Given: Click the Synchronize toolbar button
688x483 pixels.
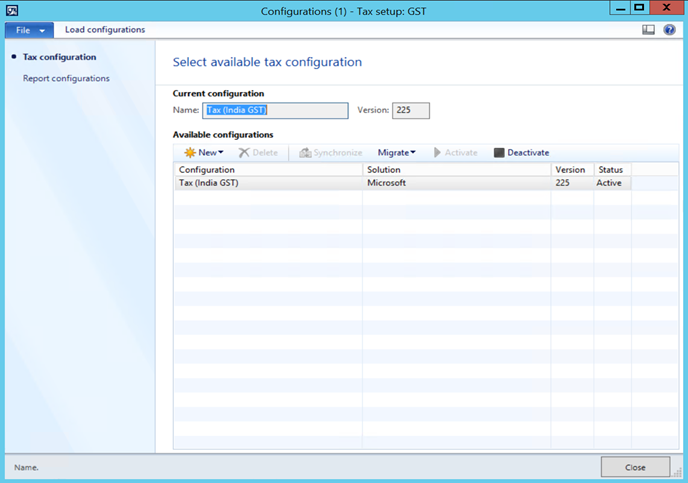Looking at the screenshot, I should 331,153.
